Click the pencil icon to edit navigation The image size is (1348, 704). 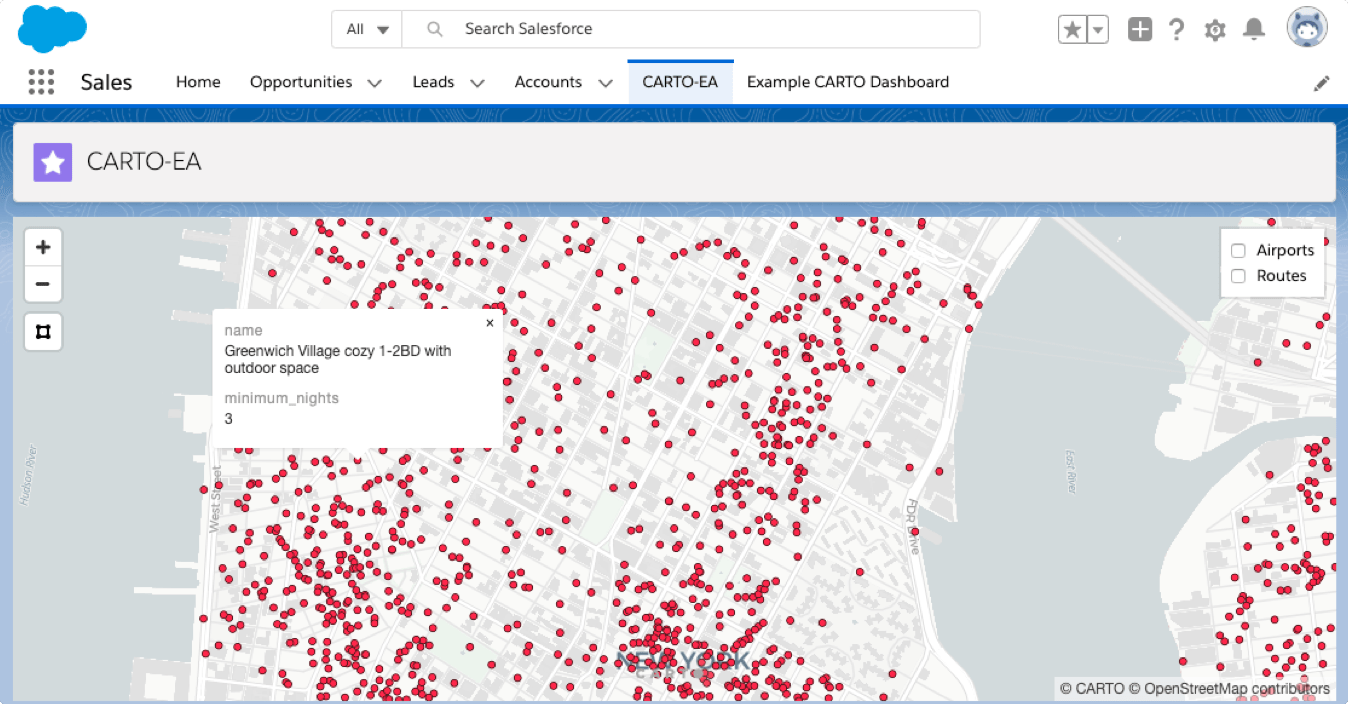1322,83
